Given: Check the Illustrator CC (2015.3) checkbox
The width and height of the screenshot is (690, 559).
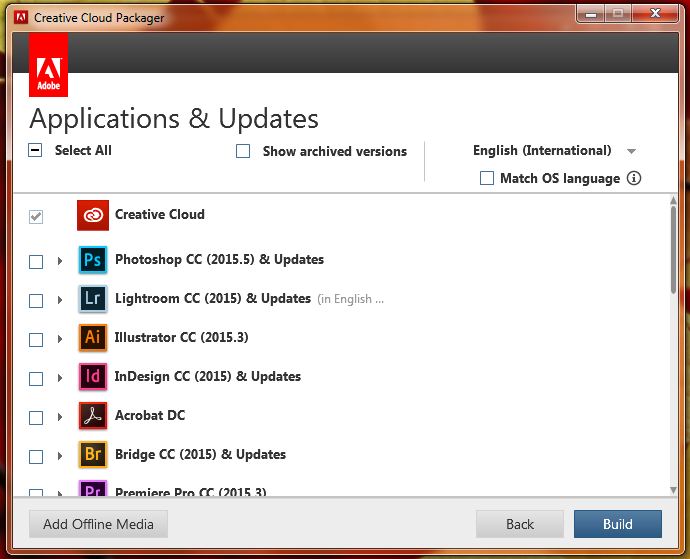Looking at the screenshot, I should point(36,339).
